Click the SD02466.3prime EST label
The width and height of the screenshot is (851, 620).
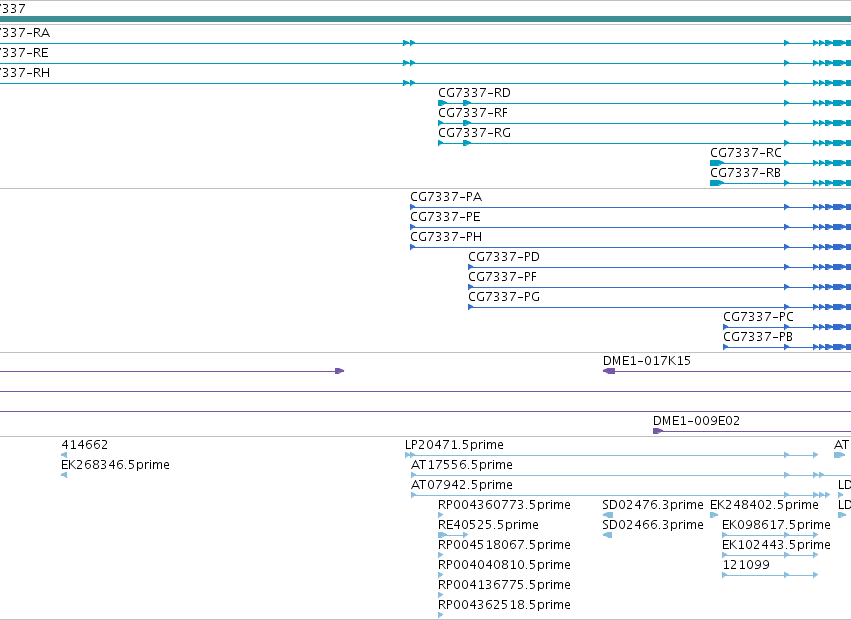[x=653, y=525]
